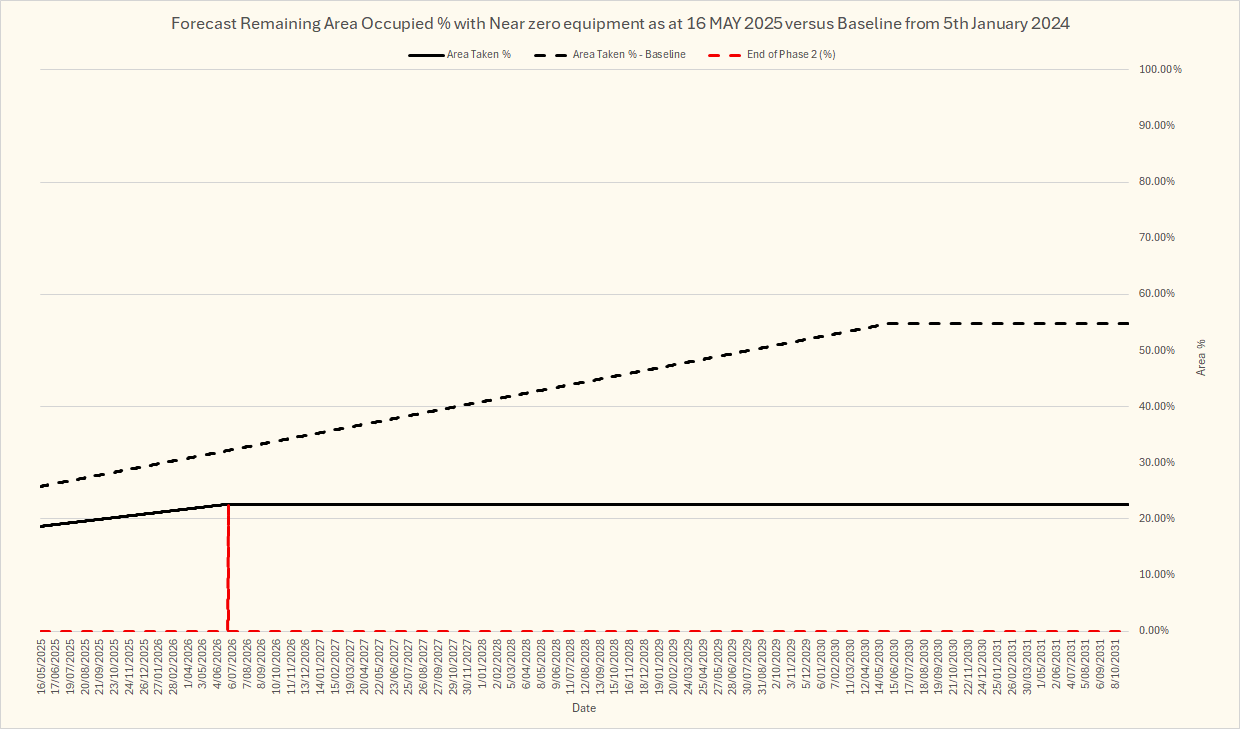Click the chart title text
This screenshot has height=729, width=1240.
coord(620,23)
